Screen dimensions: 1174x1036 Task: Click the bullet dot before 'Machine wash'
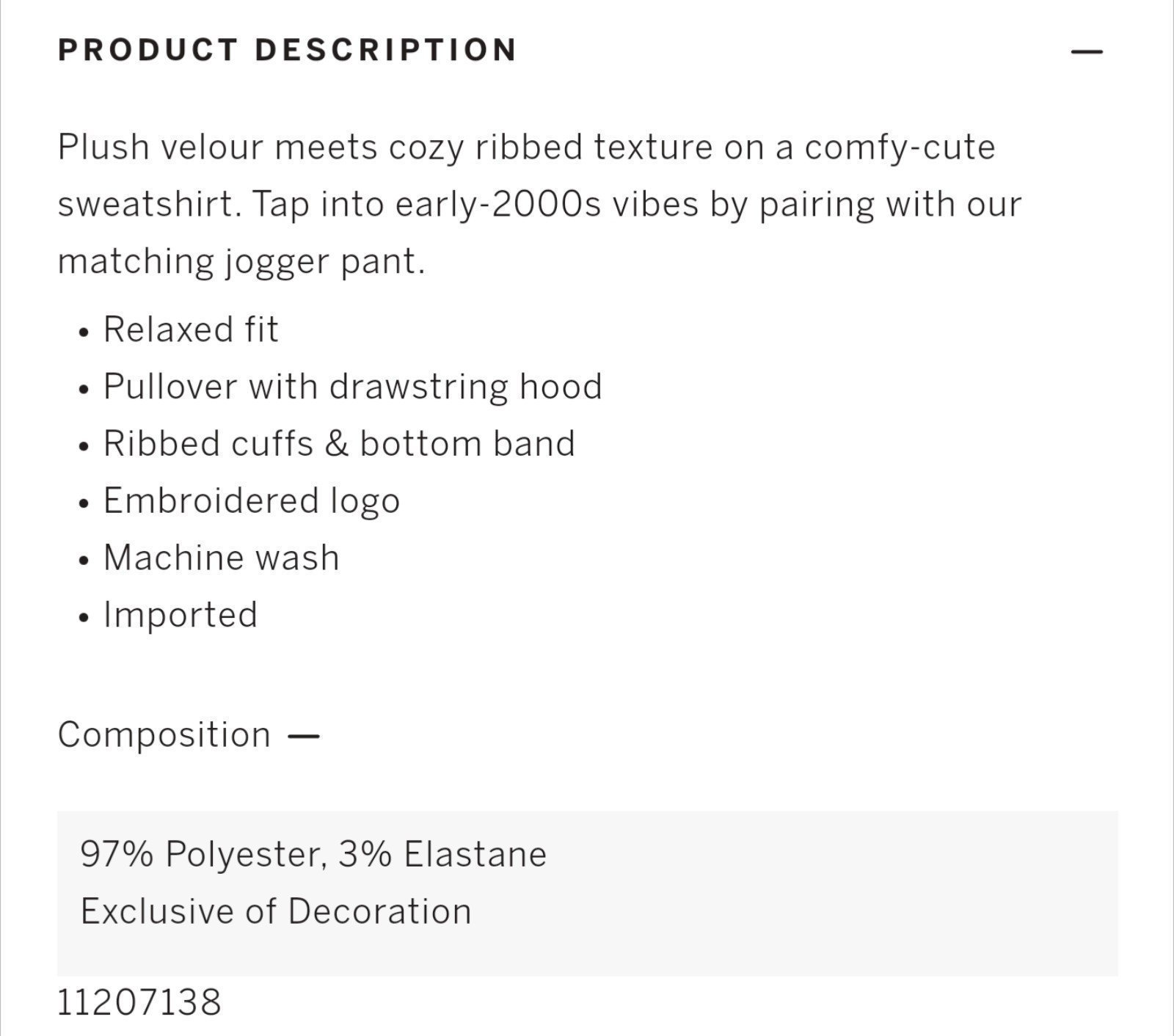click(84, 561)
